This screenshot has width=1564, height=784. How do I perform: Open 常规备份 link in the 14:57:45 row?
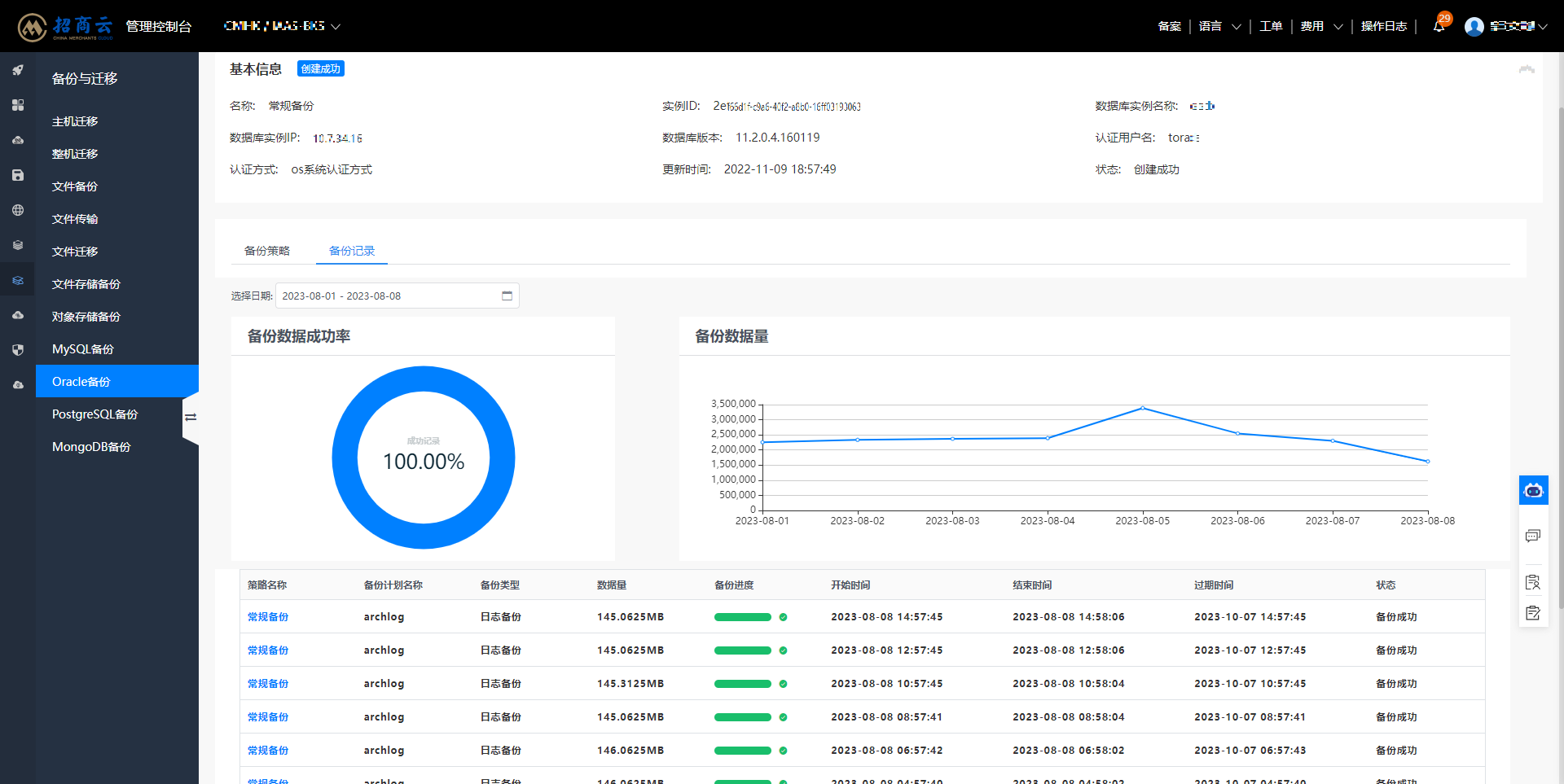pos(268,617)
